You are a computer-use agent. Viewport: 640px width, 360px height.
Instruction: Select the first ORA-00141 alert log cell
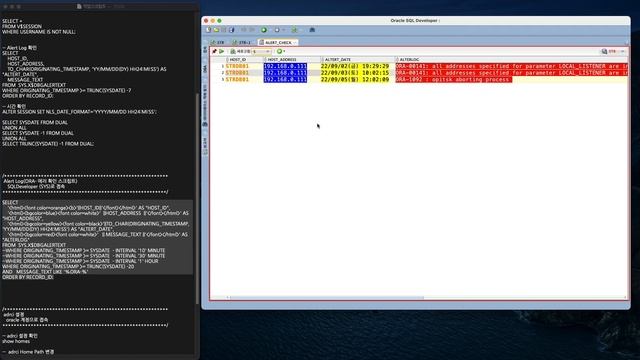click(x=511, y=66)
